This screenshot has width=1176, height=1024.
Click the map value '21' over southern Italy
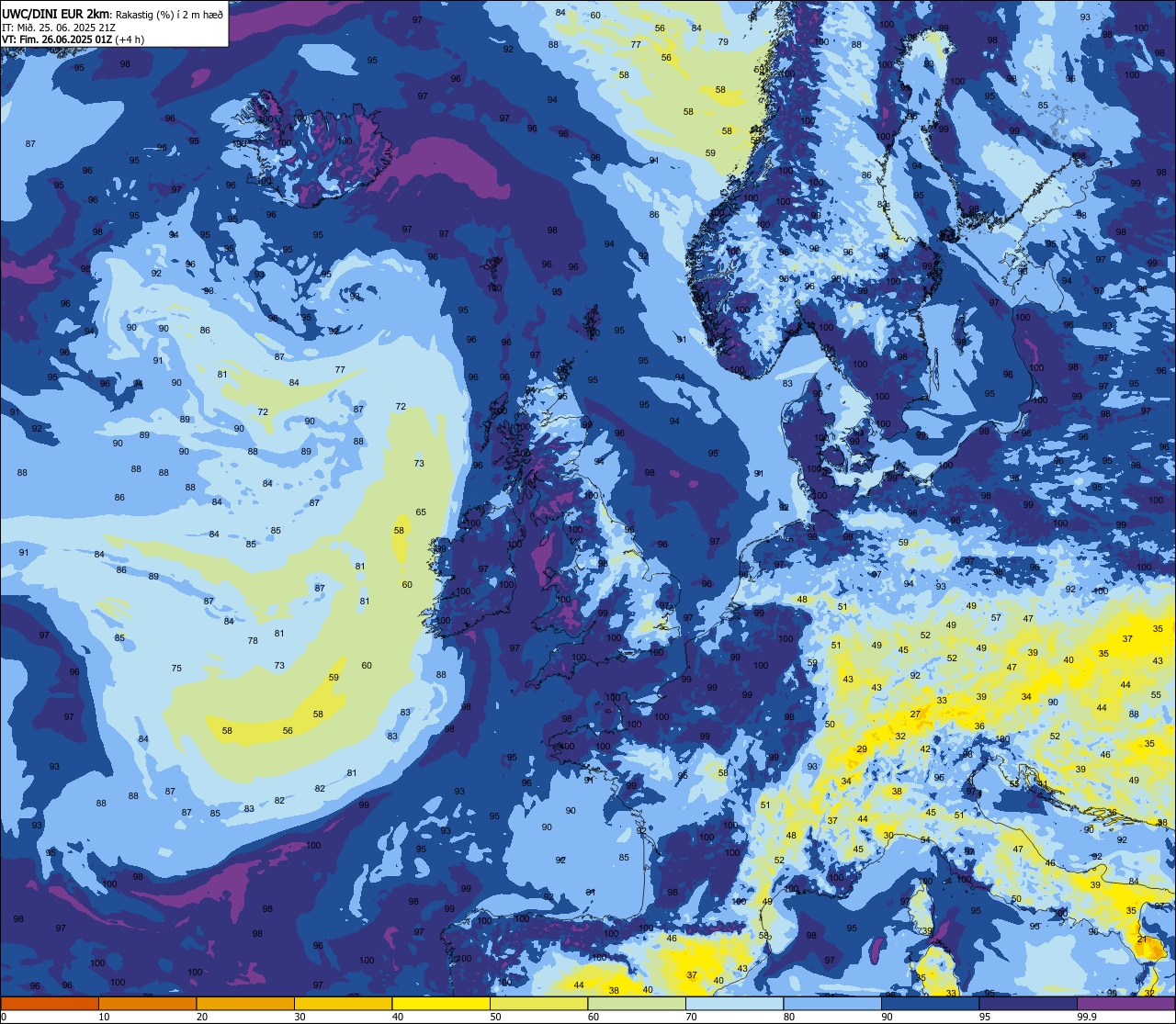[x=1143, y=939]
